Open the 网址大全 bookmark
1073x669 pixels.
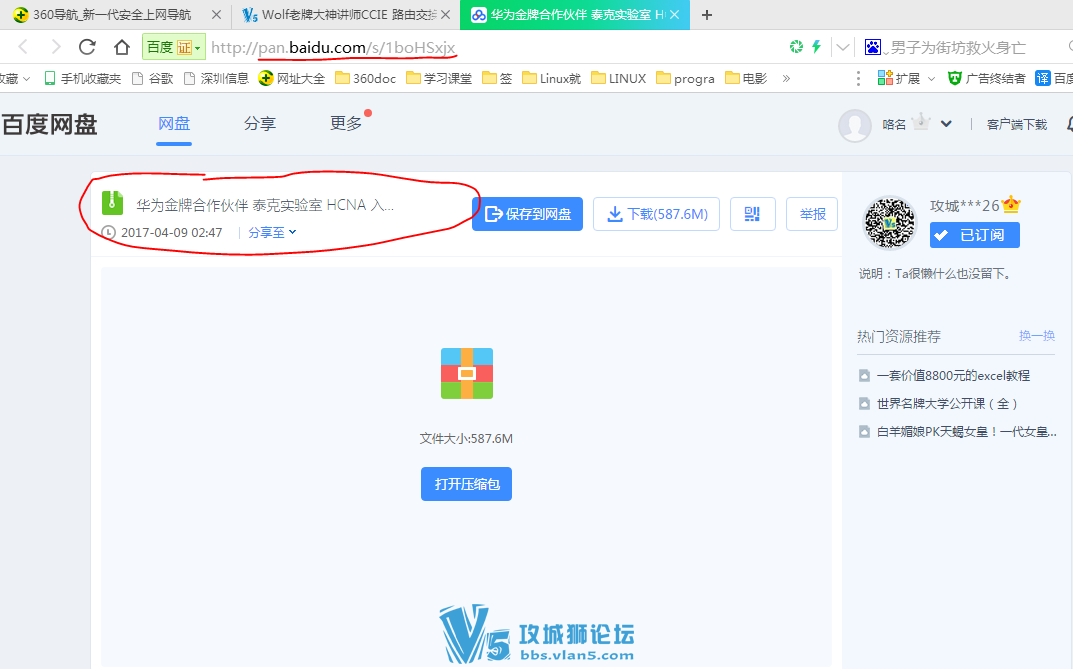(x=292, y=79)
